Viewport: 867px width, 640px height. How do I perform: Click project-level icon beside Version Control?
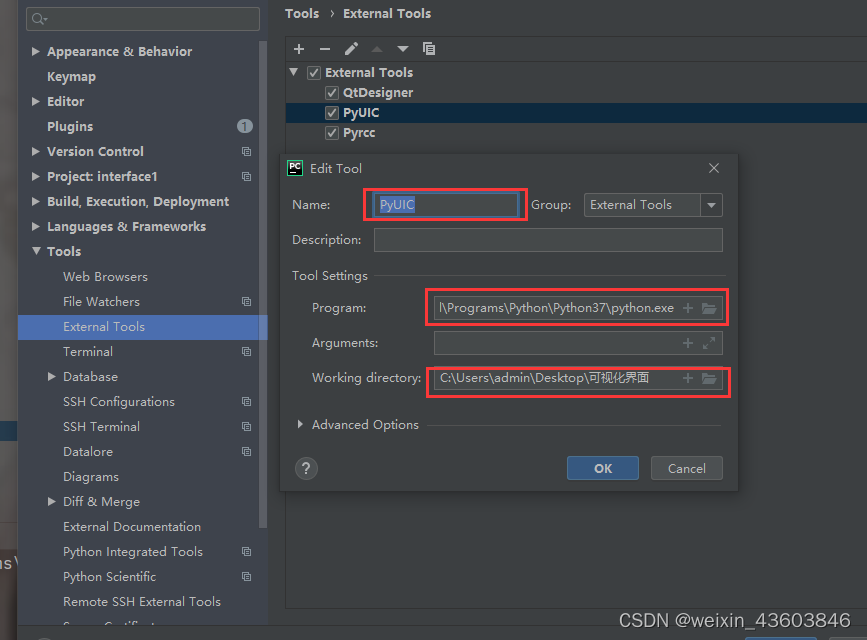coord(247,152)
